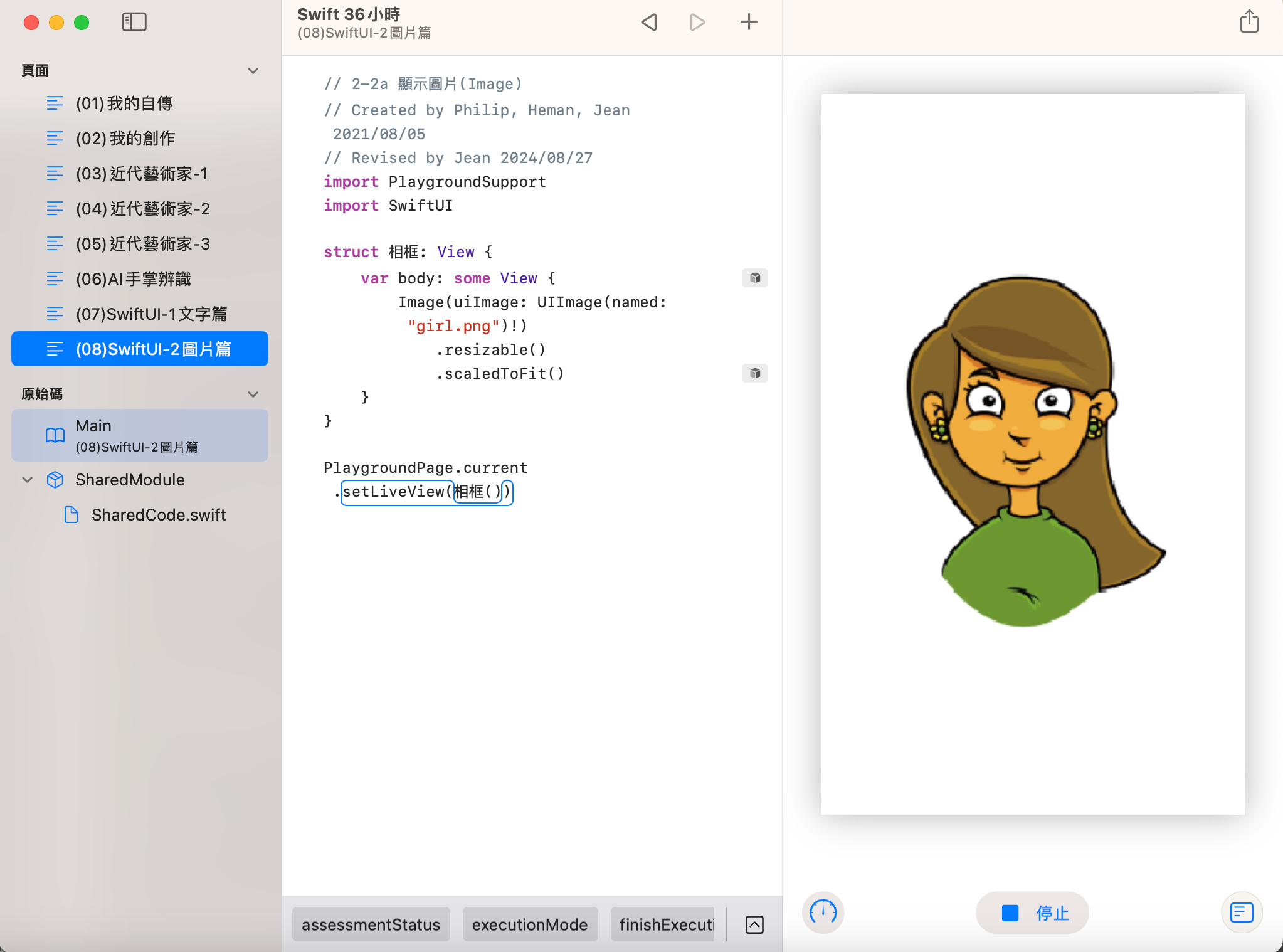The image size is (1283, 952).
Task: Go to next page arrow
Action: (697, 23)
